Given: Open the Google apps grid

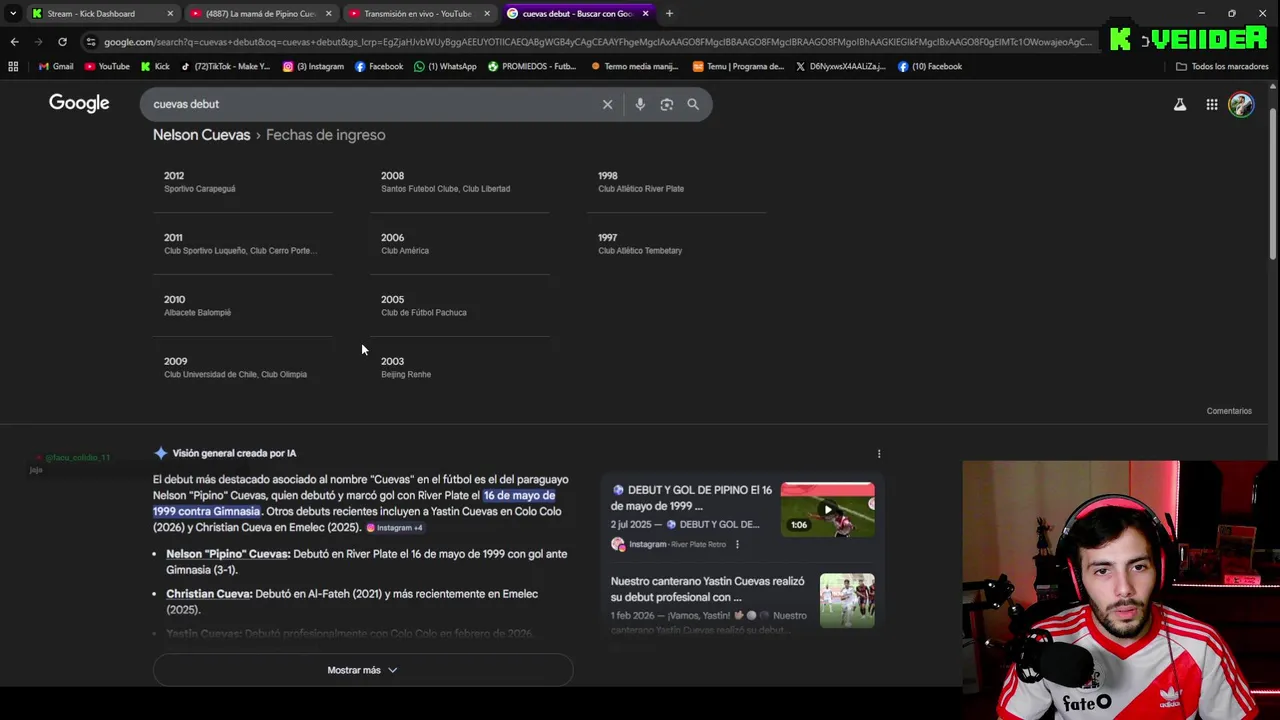Looking at the screenshot, I should coord(1212,104).
